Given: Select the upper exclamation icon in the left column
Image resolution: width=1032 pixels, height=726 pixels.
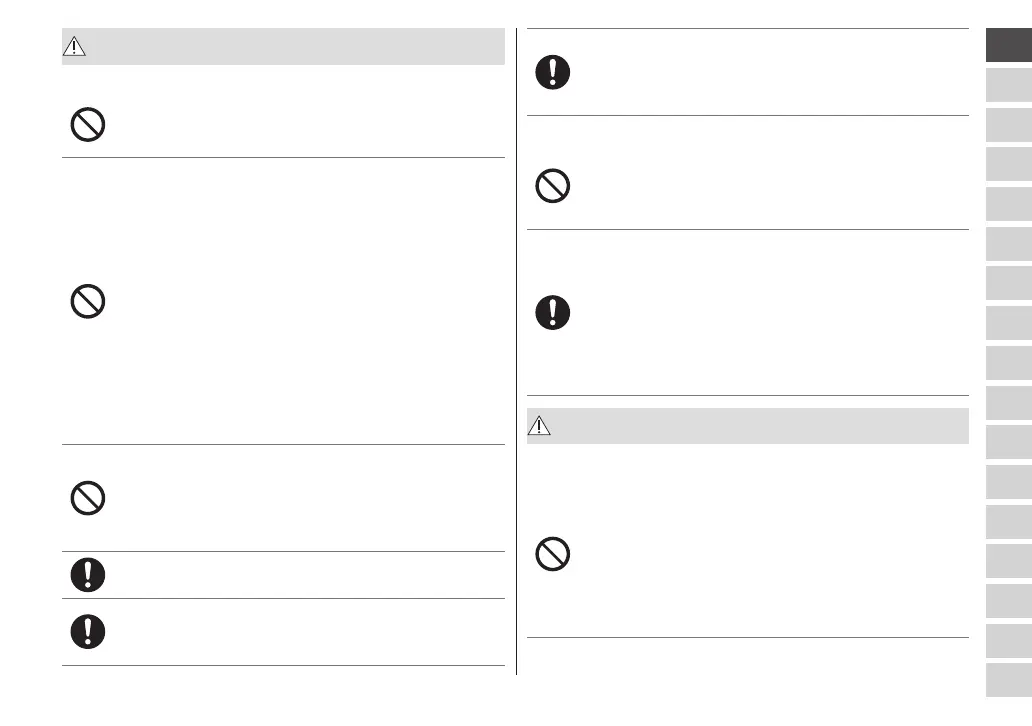Looking at the screenshot, I should click(88, 574).
